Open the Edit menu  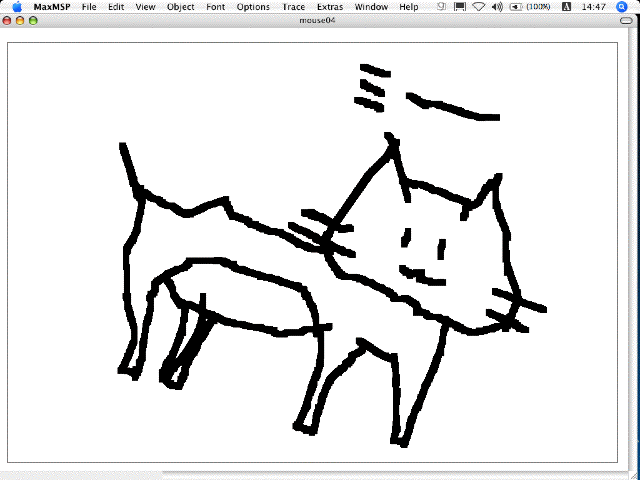pyautogui.click(x=116, y=7)
